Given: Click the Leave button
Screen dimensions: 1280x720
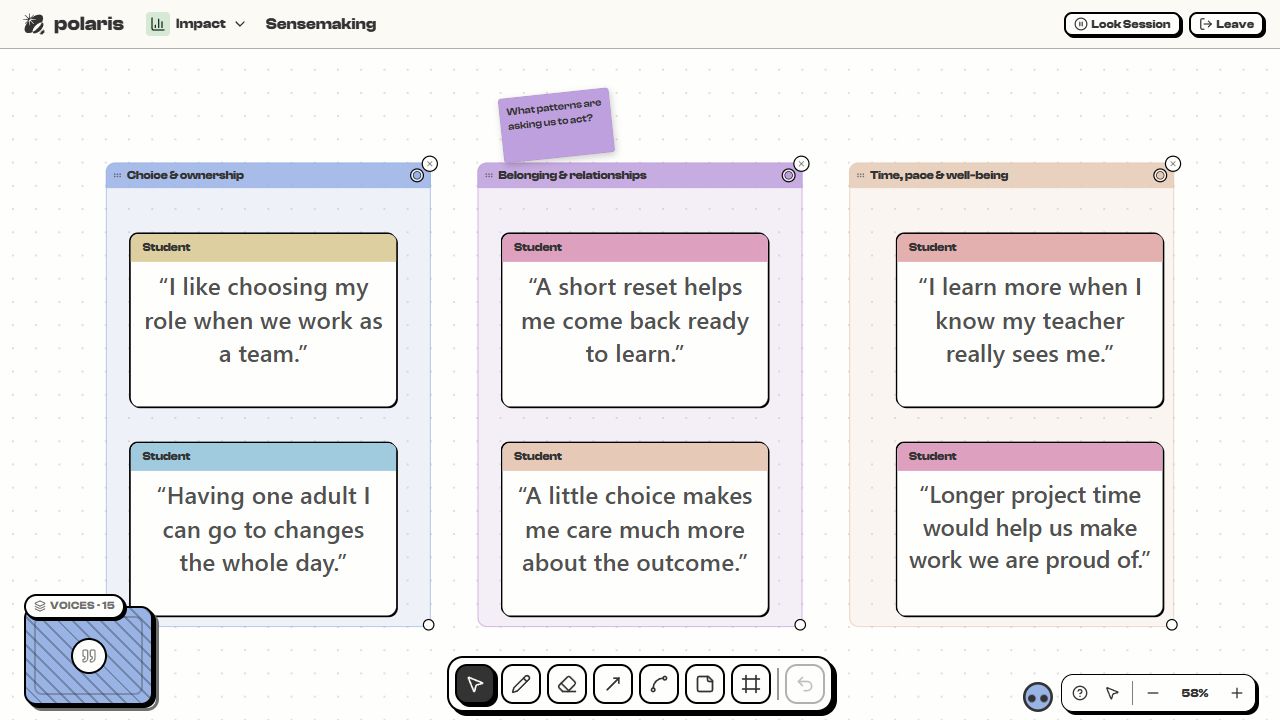Looking at the screenshot, I should pyautogui.click(x=1226, y=24).
